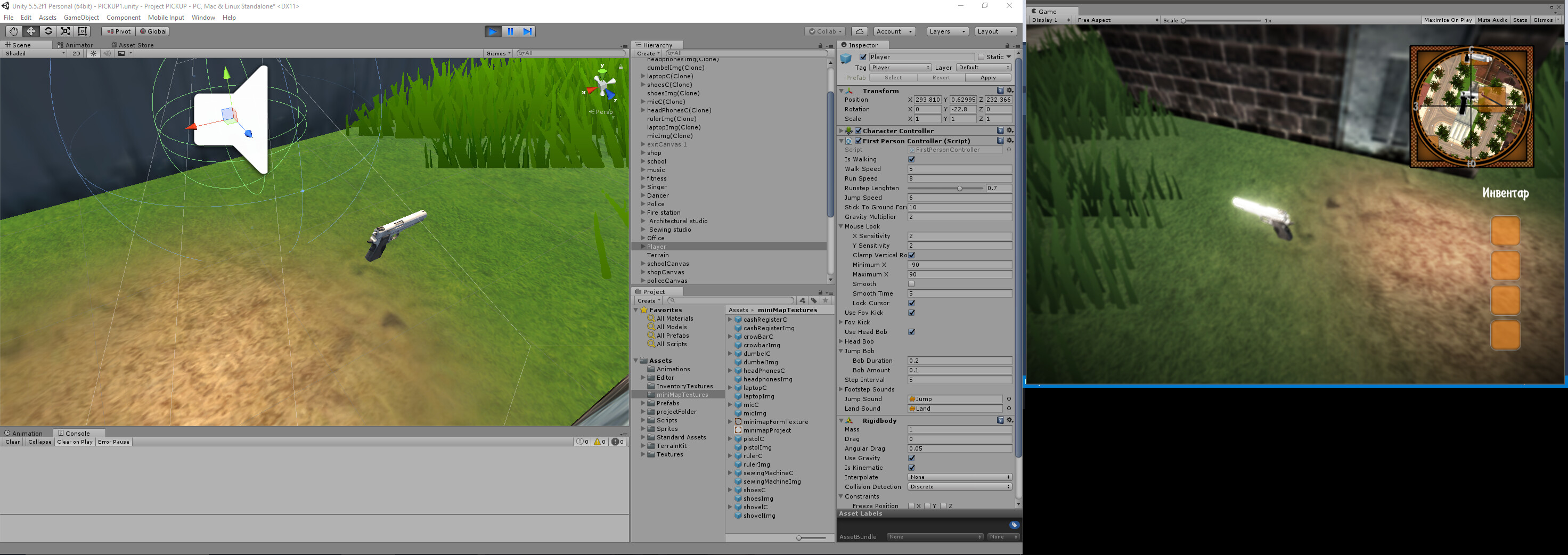Open the Rigidbody settings gear icon
The image size is (1568, 555).
coord(1009,420)
